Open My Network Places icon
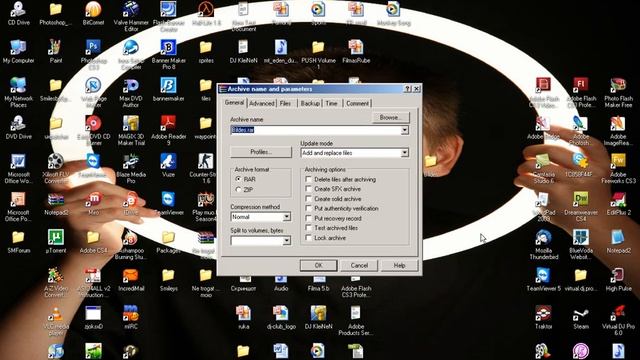This screenshot has height=360, width=640. point(18,92)
